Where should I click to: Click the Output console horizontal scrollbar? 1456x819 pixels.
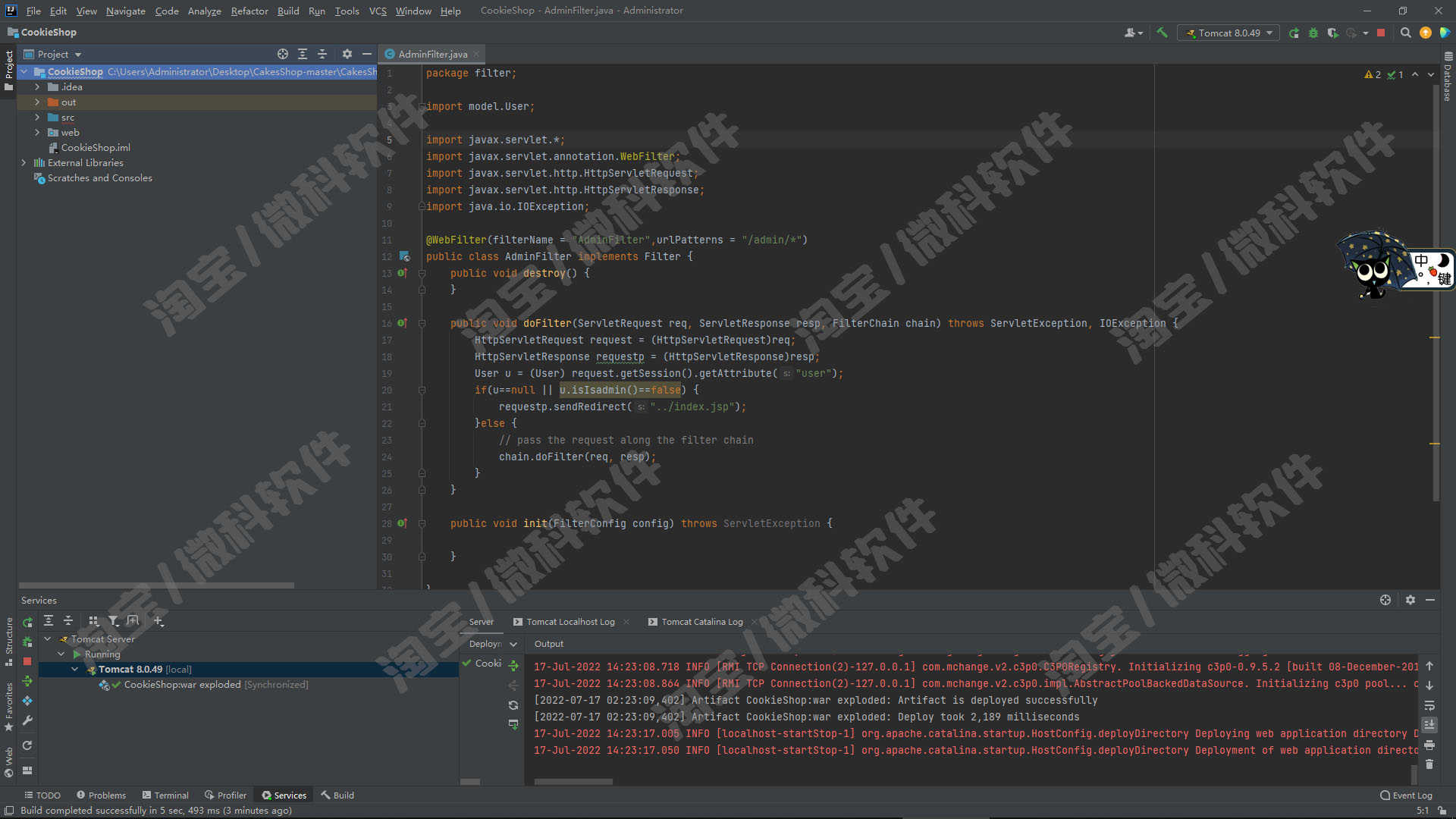tap(573, 782)
